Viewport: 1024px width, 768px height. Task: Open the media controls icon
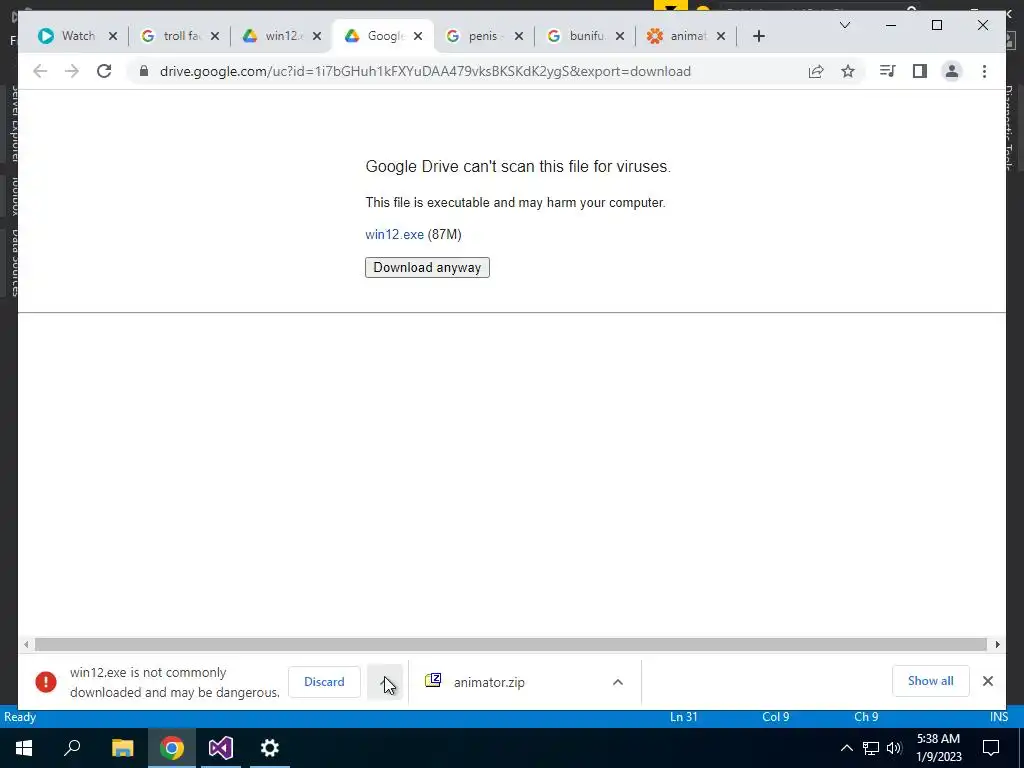pyautogui.click(x=887, y=71)
